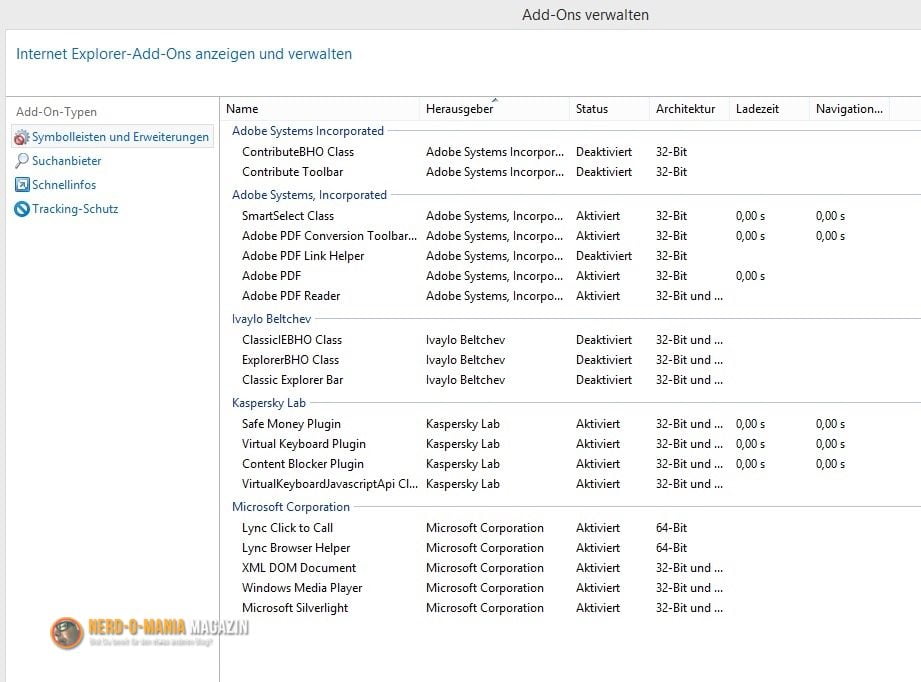Click Aktiviert status of SmartSelect Class
Viewport: 921px width, 682px height.
pos(598,216)
